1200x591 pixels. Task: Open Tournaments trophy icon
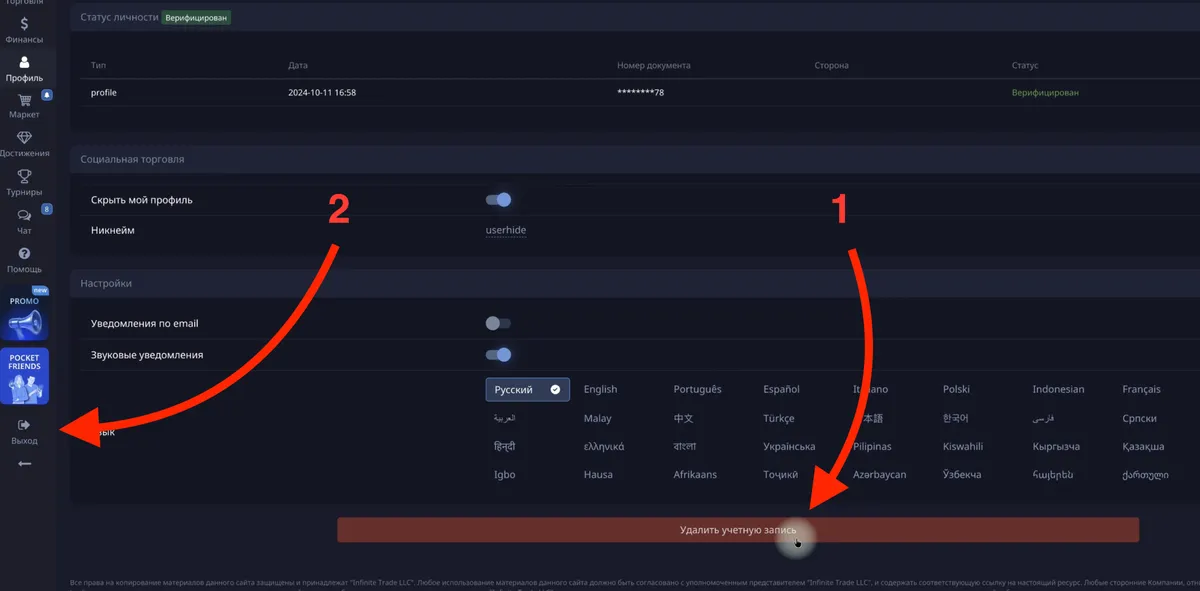pyautogui.click(x=24, y=177)
